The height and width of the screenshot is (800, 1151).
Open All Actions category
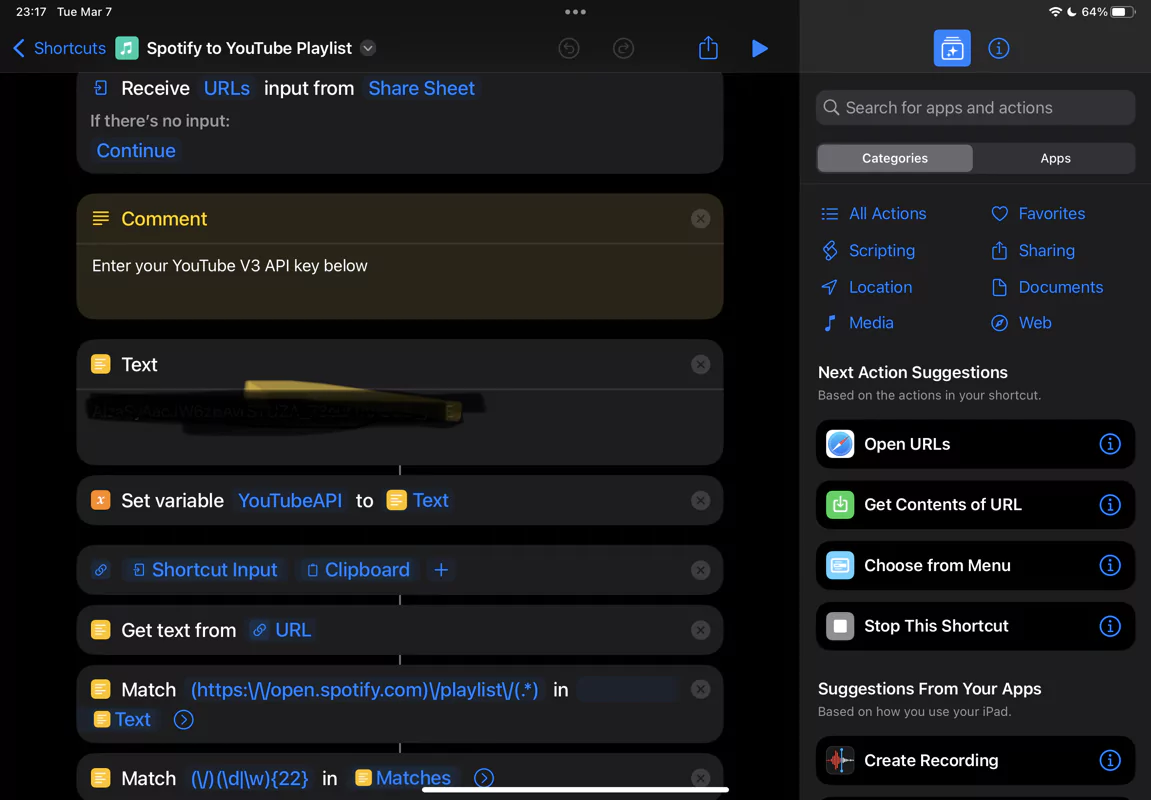[x=874, y=214]
